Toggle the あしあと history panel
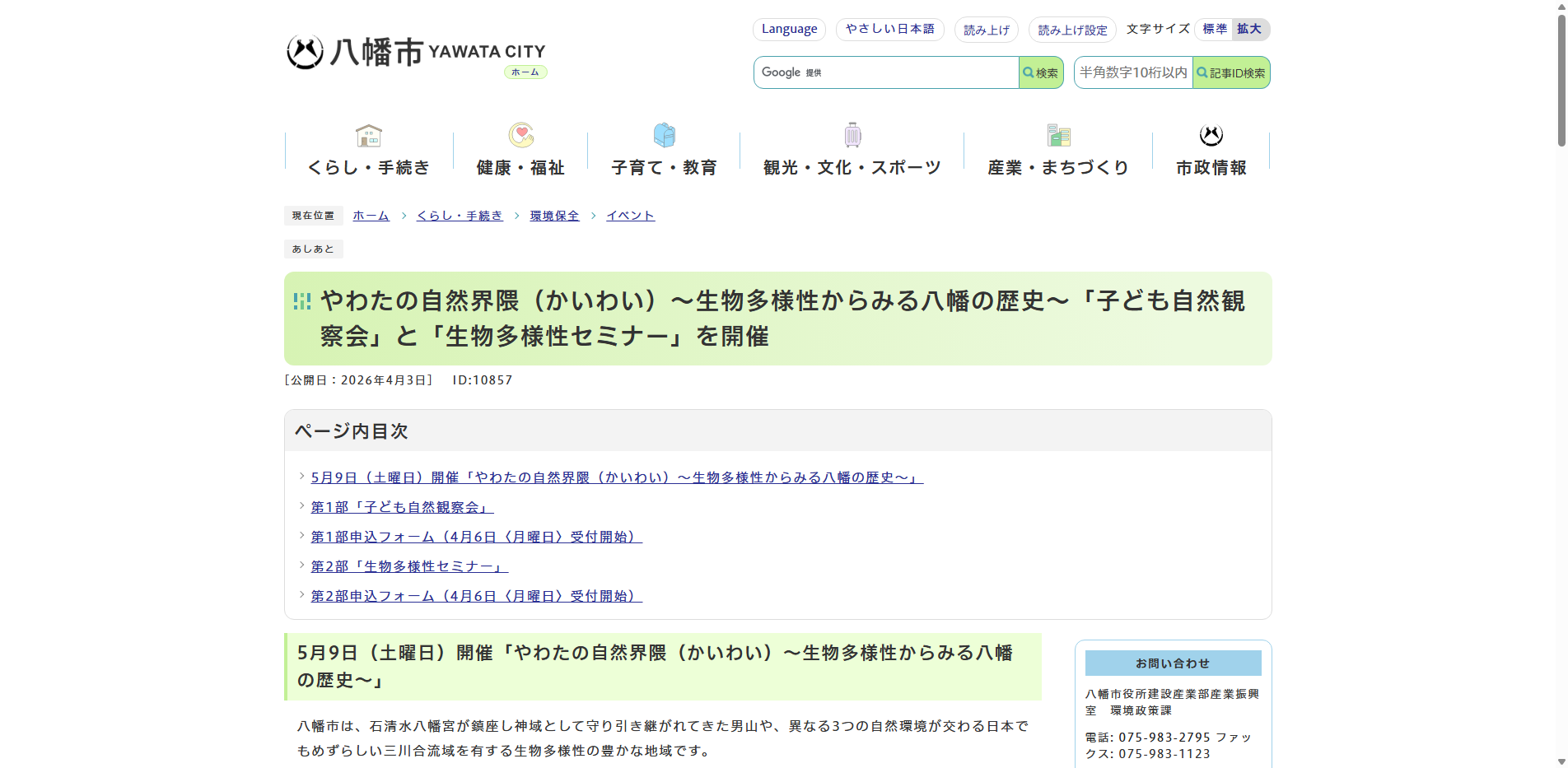1568x768 pixels. [313, 249]
